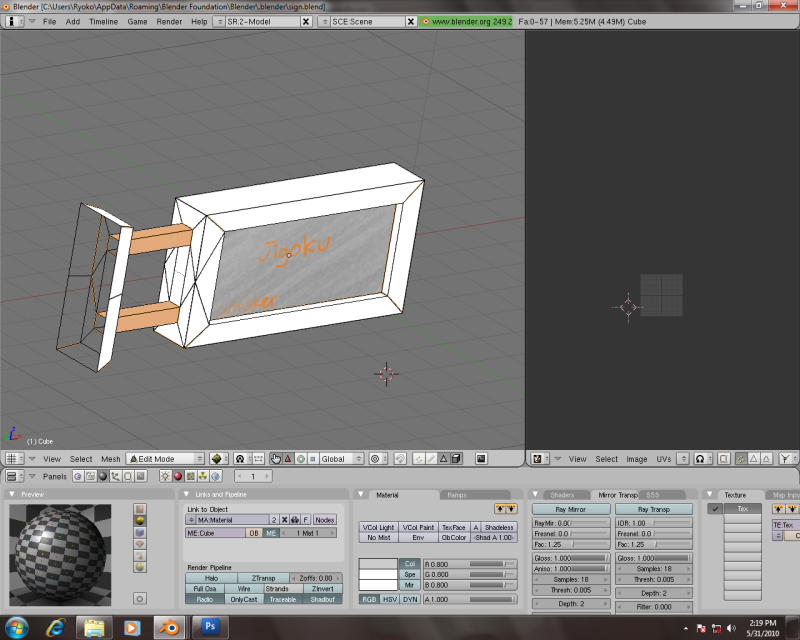800x640 pixels.
Task: Enable Ray Mirror in Mirror Transp
Action: (571, 509)
